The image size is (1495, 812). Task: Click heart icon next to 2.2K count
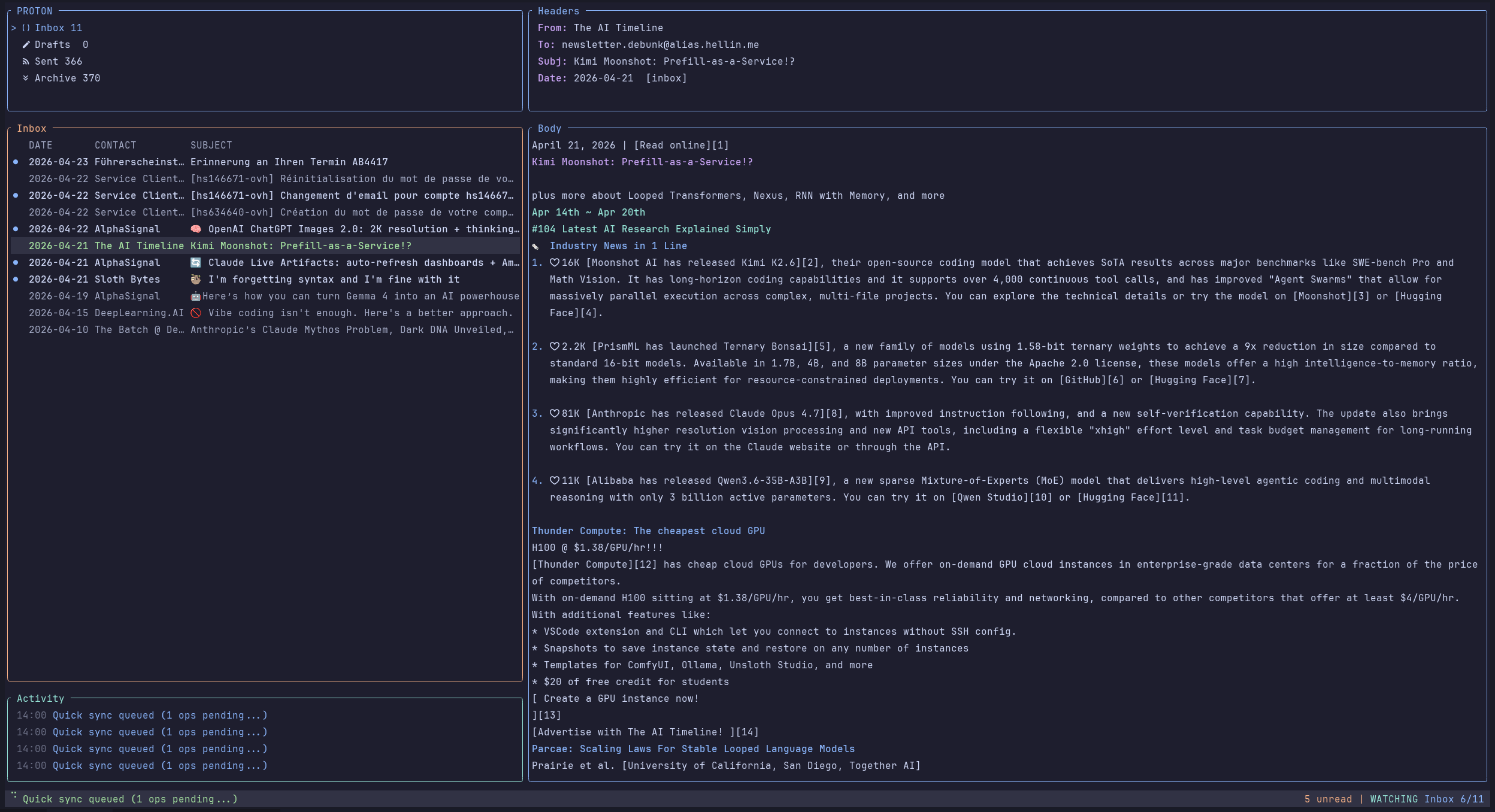pos(555,347)
